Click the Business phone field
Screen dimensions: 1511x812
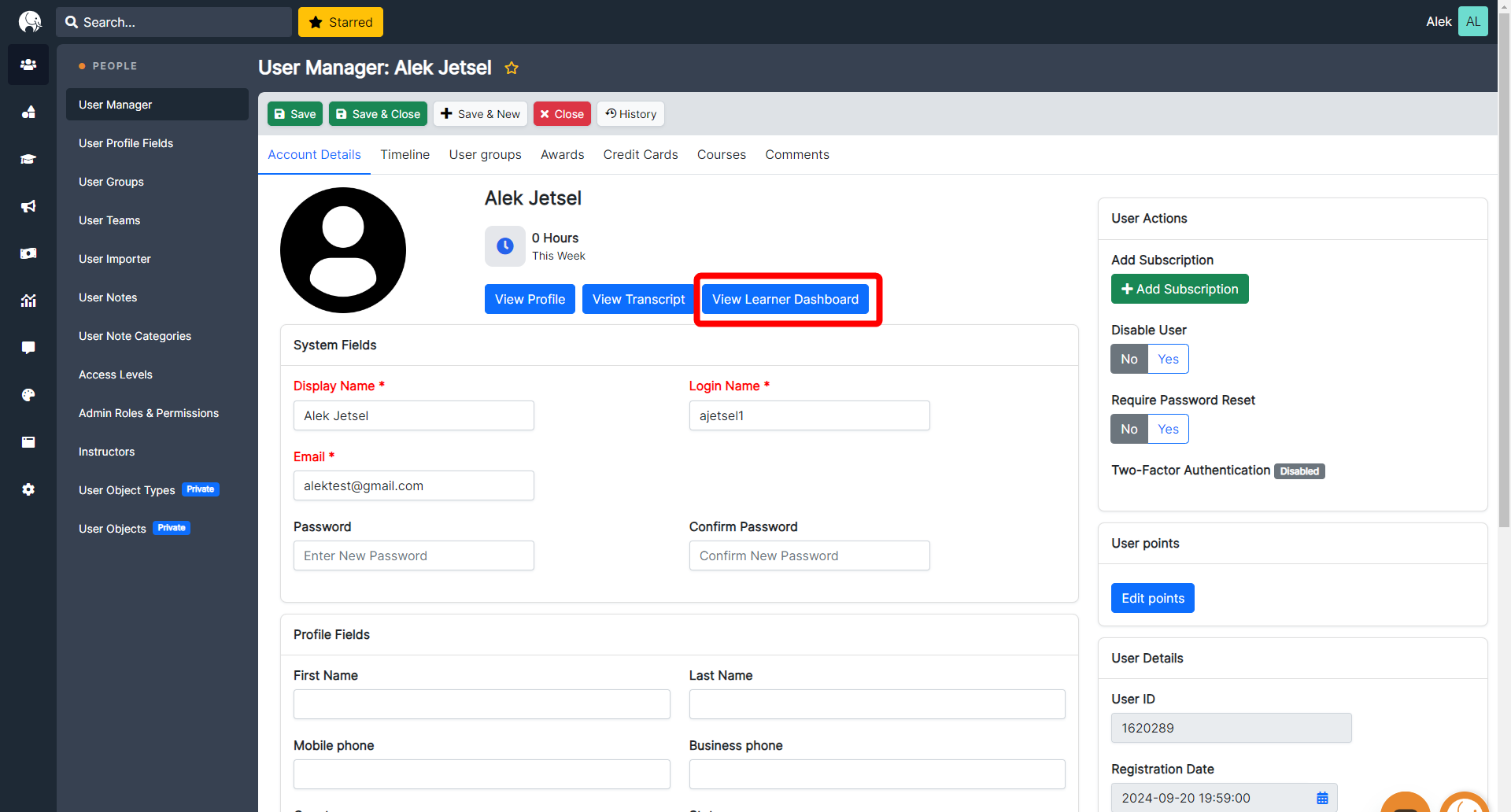pos(877,774)
